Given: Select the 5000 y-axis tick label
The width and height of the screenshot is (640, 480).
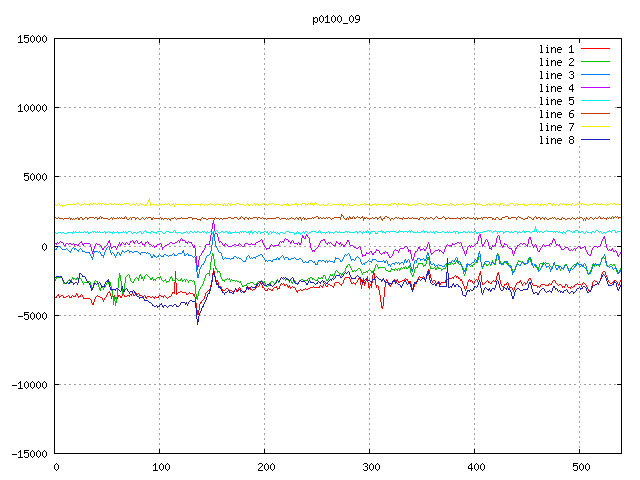Looking at the screenshot, I should tap(34, 177).
